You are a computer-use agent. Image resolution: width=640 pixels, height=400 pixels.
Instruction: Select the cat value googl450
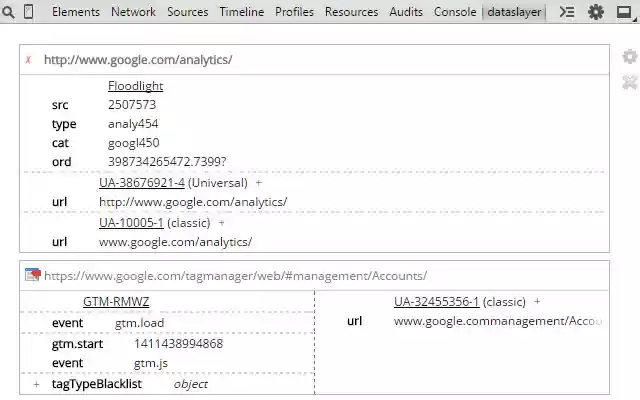point(133,143)
